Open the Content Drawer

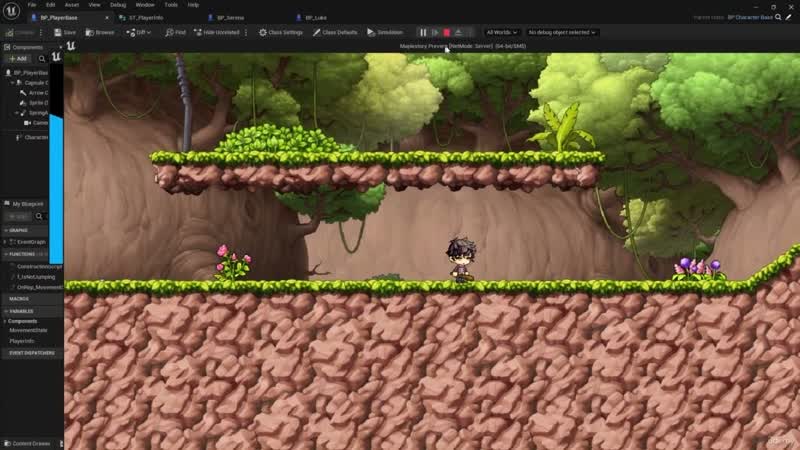(x=28, y=444)
